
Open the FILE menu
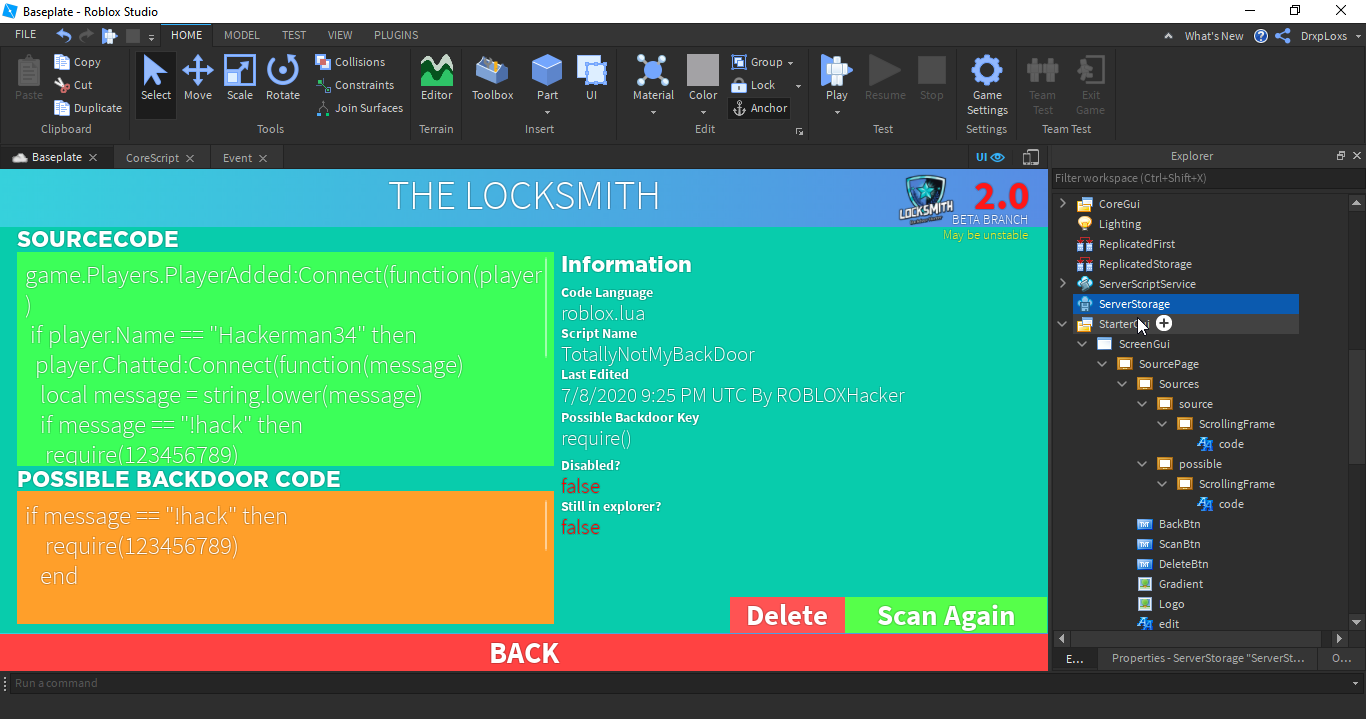coord(26,35)
